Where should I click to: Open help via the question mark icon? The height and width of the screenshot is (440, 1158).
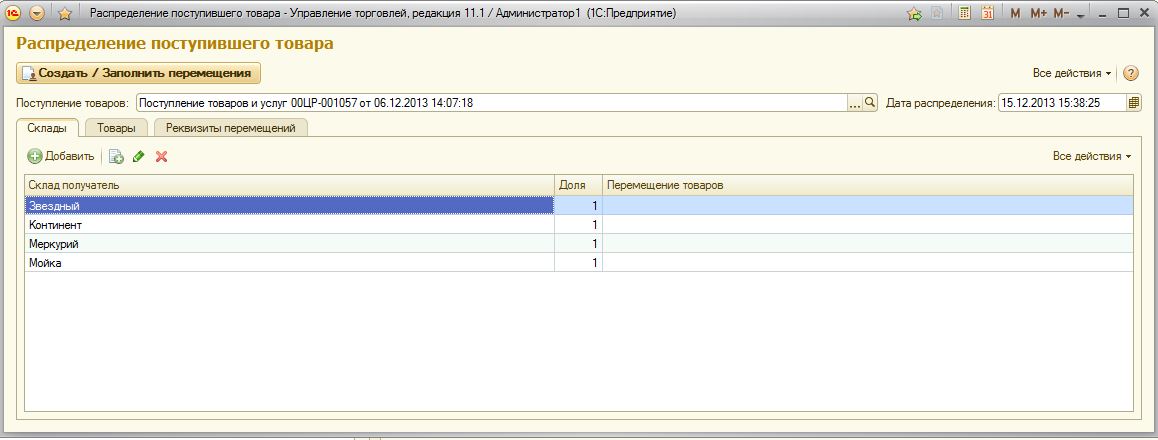(1131, 73)
